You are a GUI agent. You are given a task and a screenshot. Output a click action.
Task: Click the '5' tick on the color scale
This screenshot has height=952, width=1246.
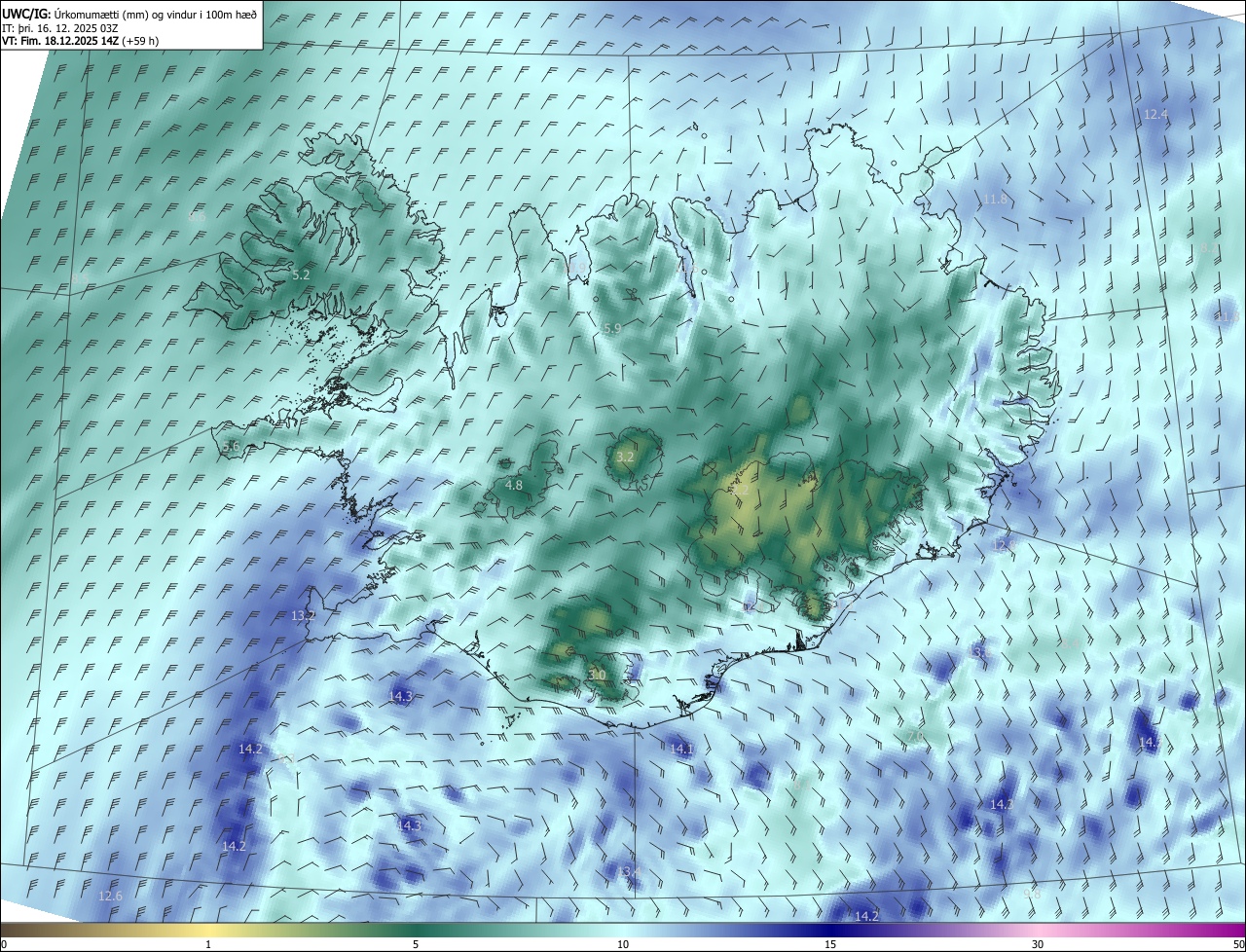[x=416, y=944]
